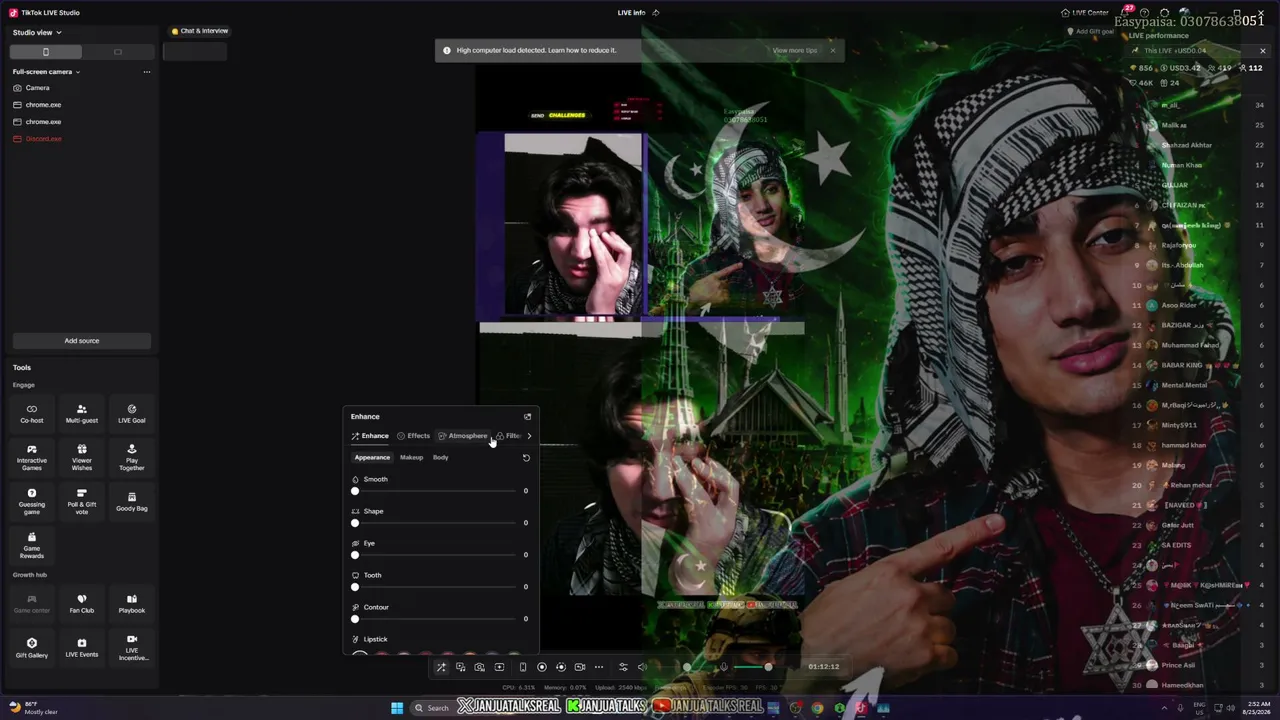Click the taskbar Search box
Screen dimensions: 1280x720
click(433, 708)
